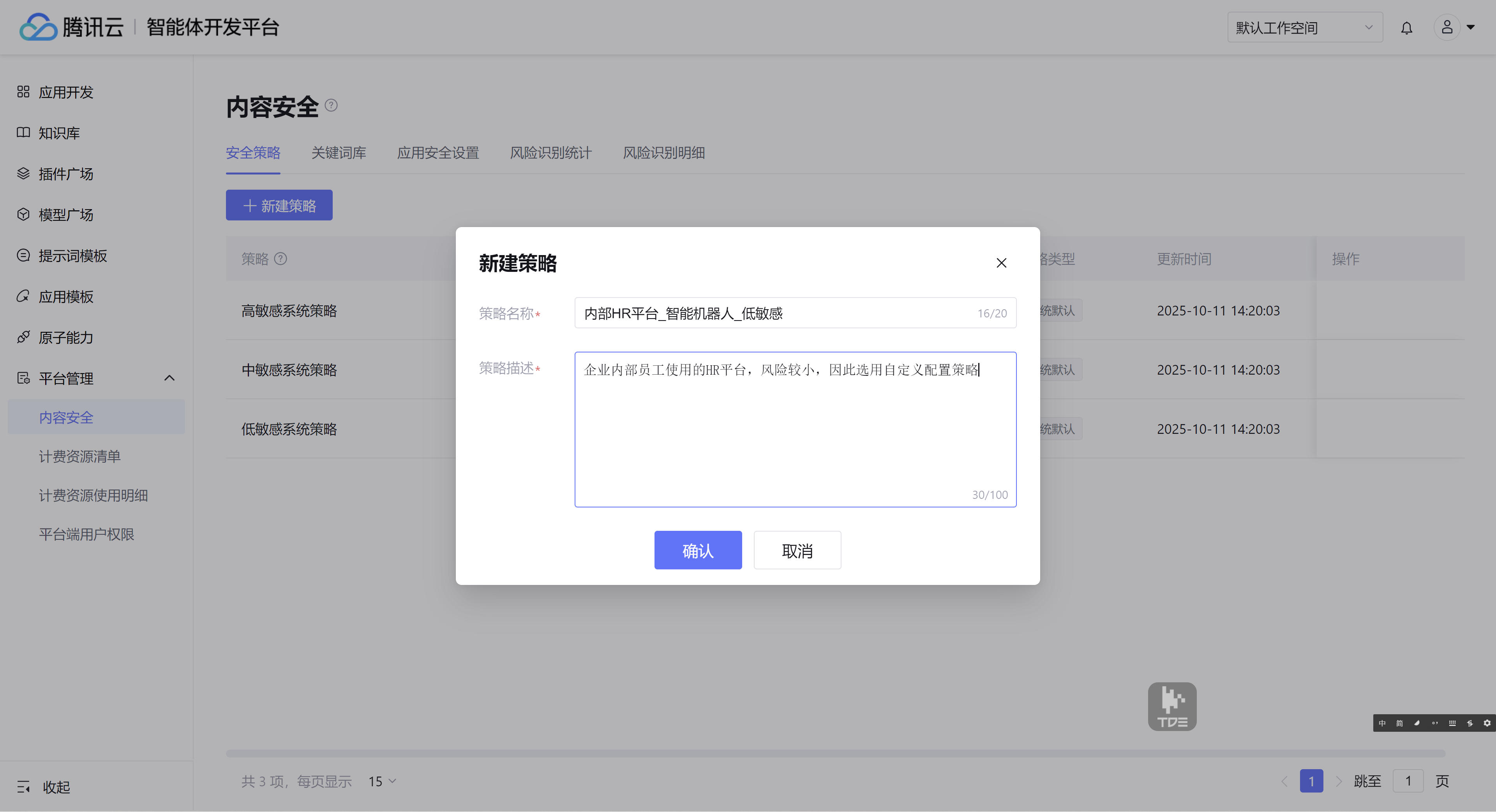Click the 模型广场 cube icon in sidebar

tap(23, 214)
